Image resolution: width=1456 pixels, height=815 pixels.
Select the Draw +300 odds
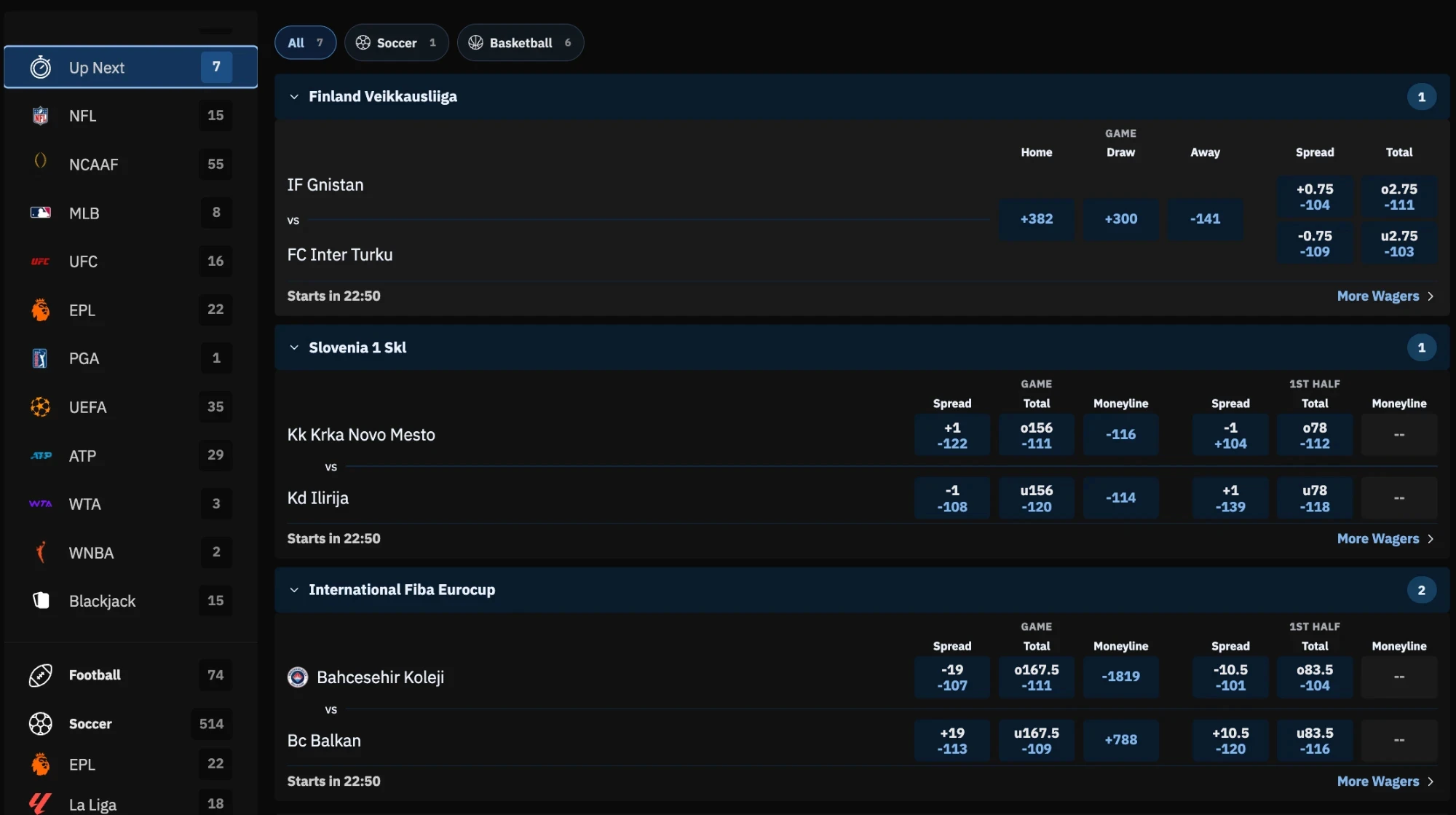tap(1120, 218)
